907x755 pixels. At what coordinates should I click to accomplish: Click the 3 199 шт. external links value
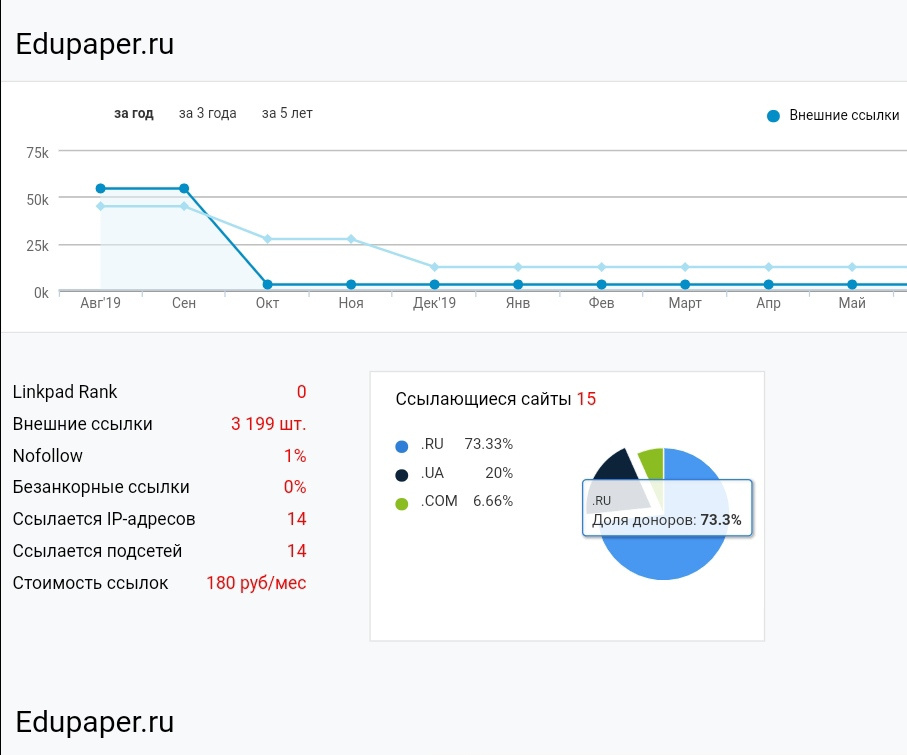tap(268, 424)
